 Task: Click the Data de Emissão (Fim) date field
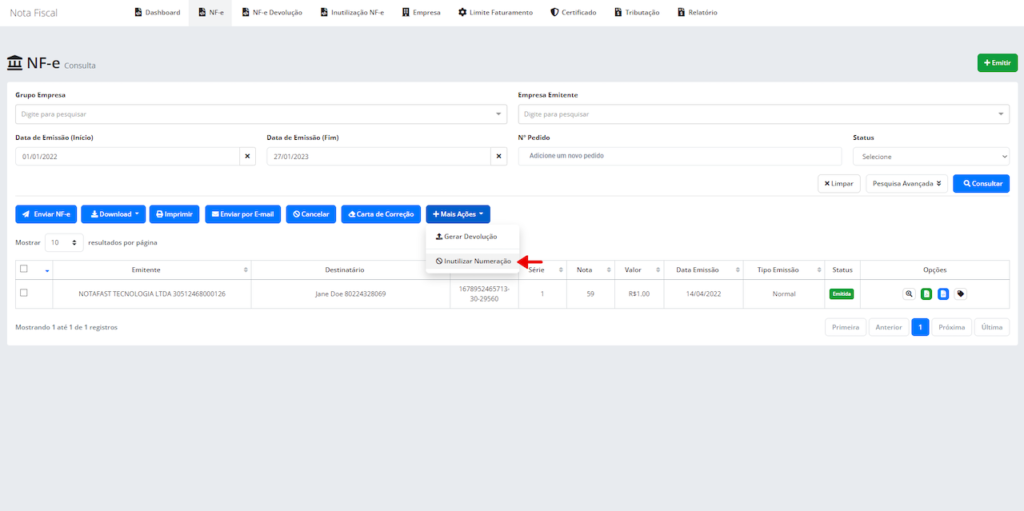pyautogui.click(x=379, y=156)
